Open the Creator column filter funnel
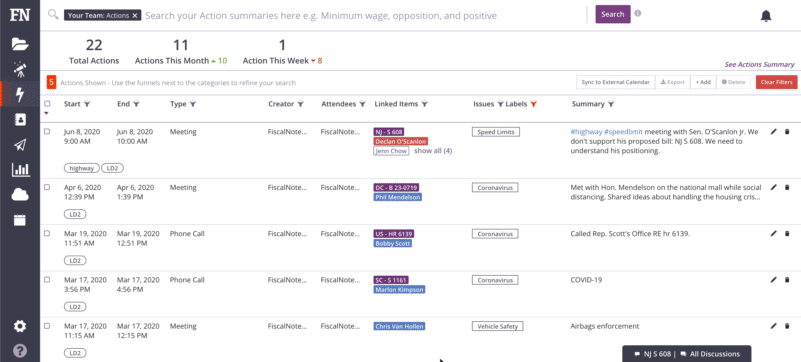This screenshot has height=362, width=801. [x=300, y=104]
